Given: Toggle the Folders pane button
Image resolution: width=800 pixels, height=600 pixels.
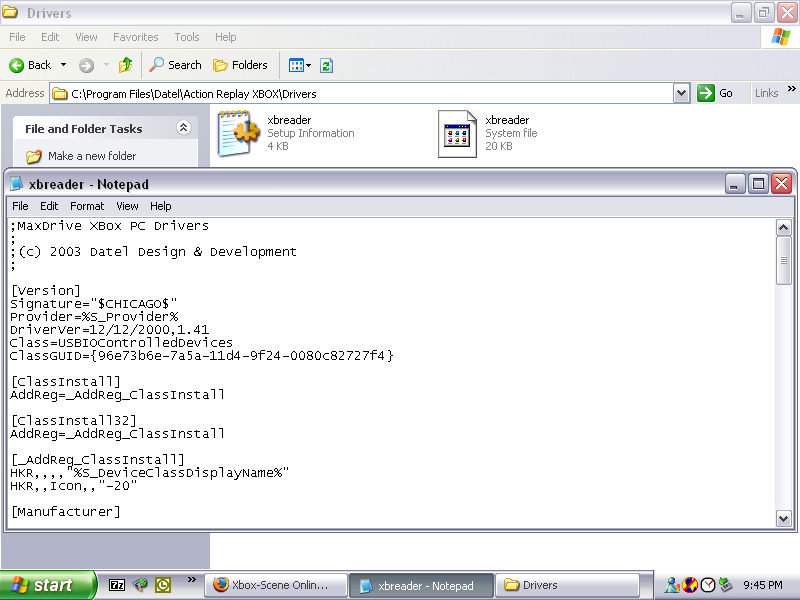Looking at the screenshot, I should [240, 65].
